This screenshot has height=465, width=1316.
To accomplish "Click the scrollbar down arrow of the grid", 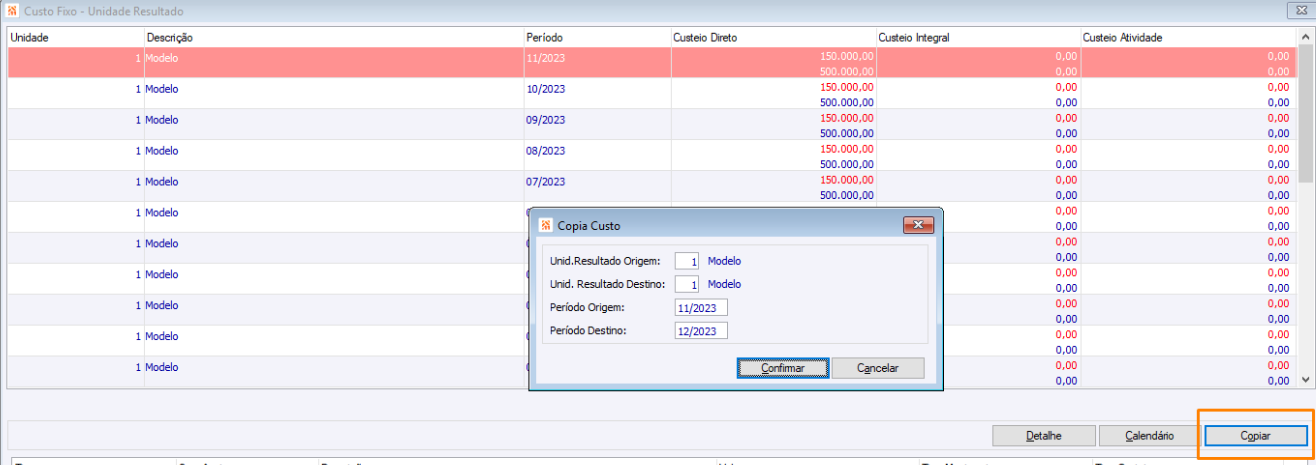I will pos(1305,380).
